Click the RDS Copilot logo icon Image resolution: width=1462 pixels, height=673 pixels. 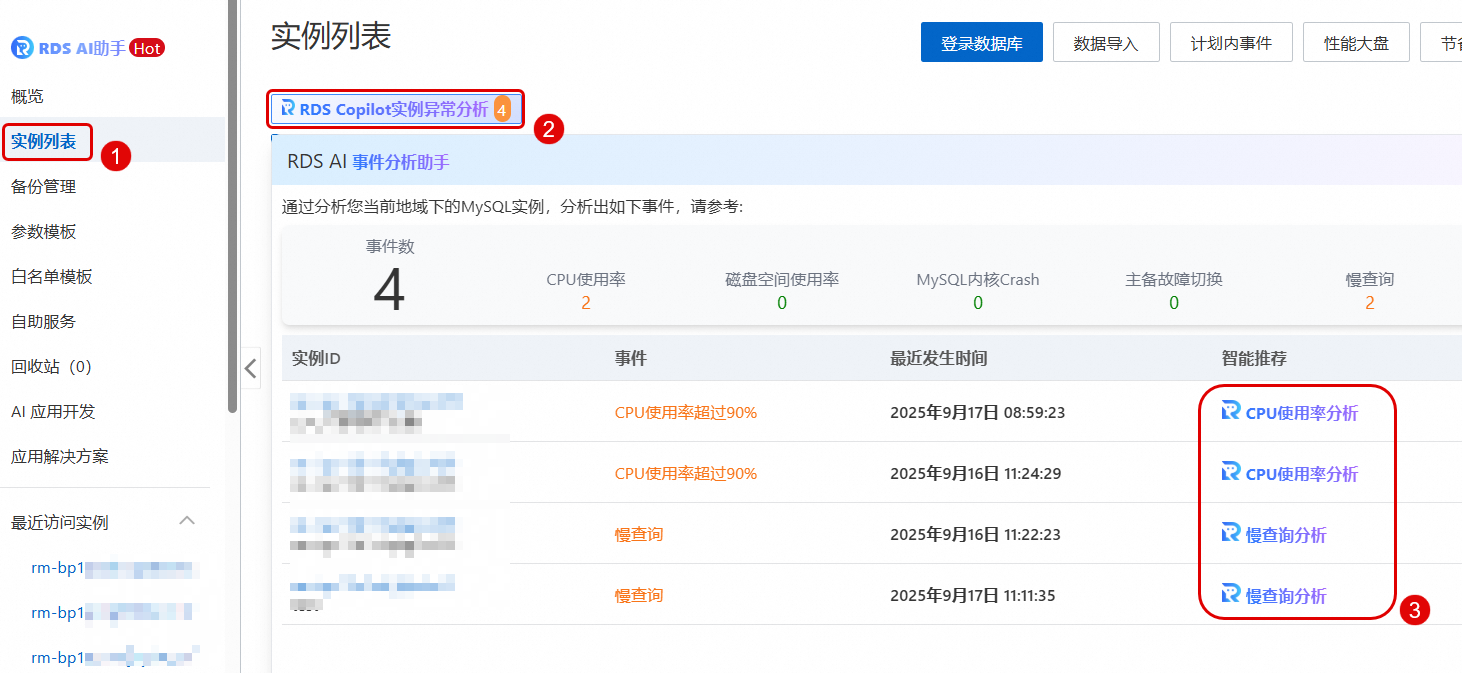click(288, 108)
